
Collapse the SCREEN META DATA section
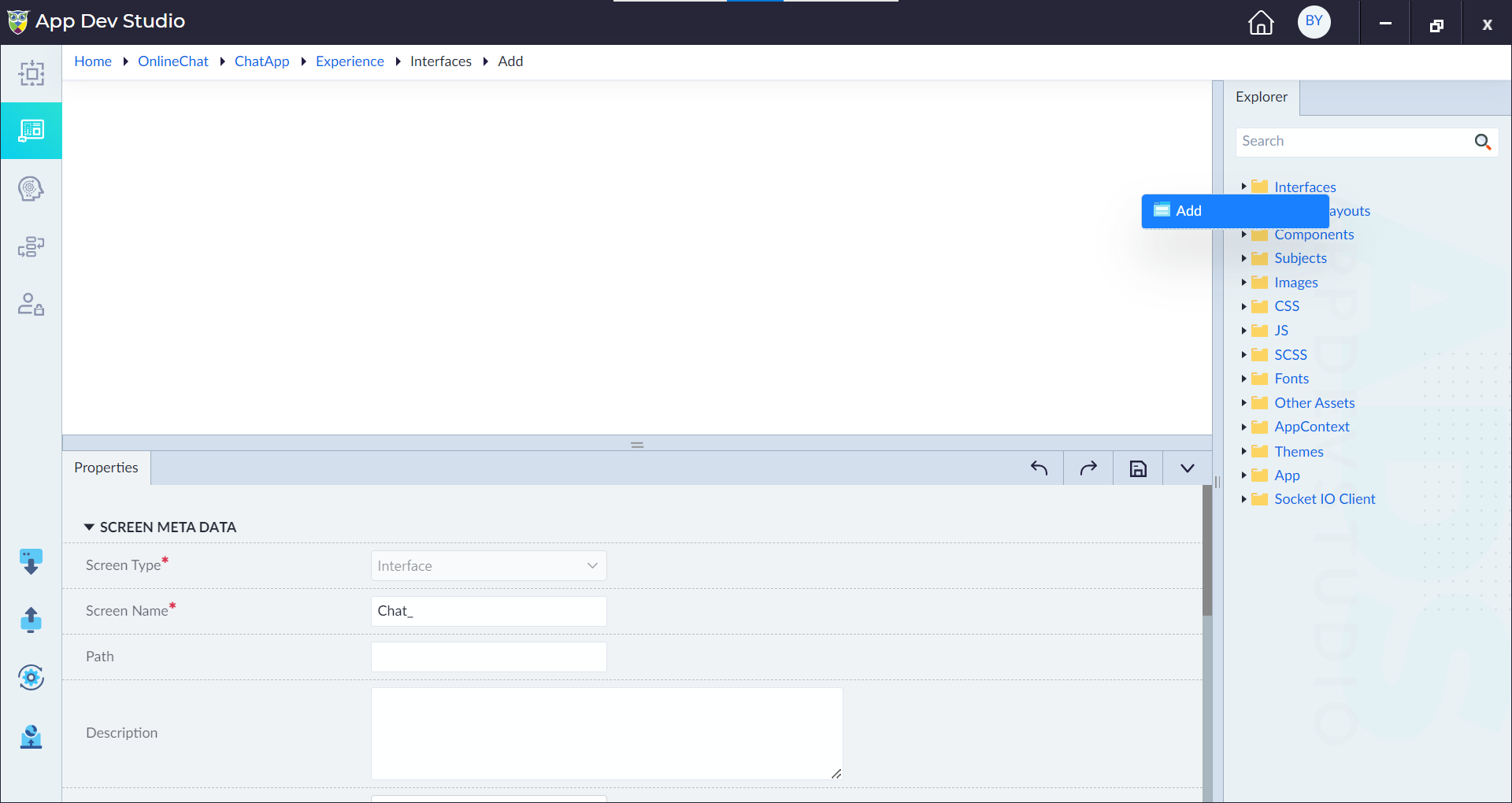coord(89,527)
